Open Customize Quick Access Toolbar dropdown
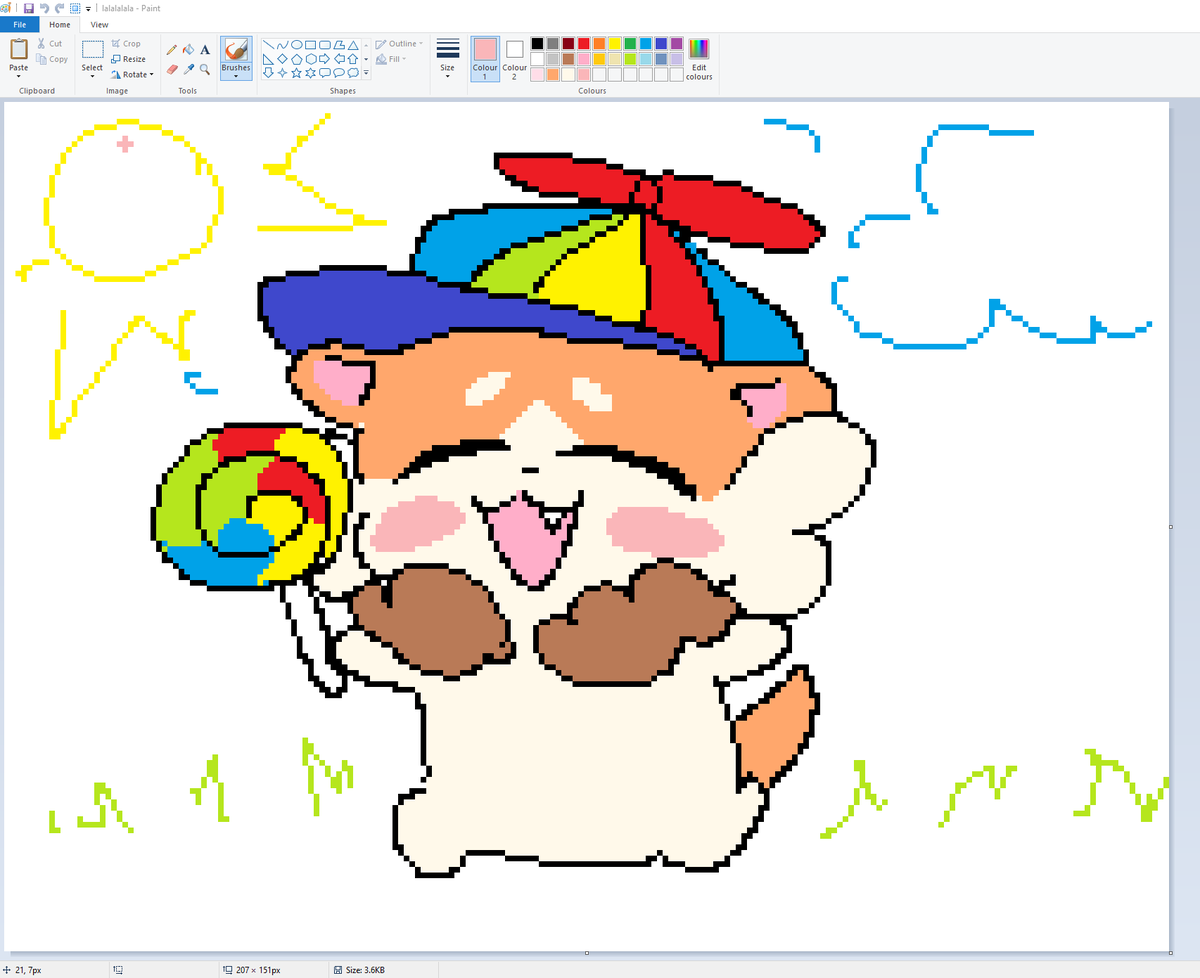1200x978 pixels. 88,9
